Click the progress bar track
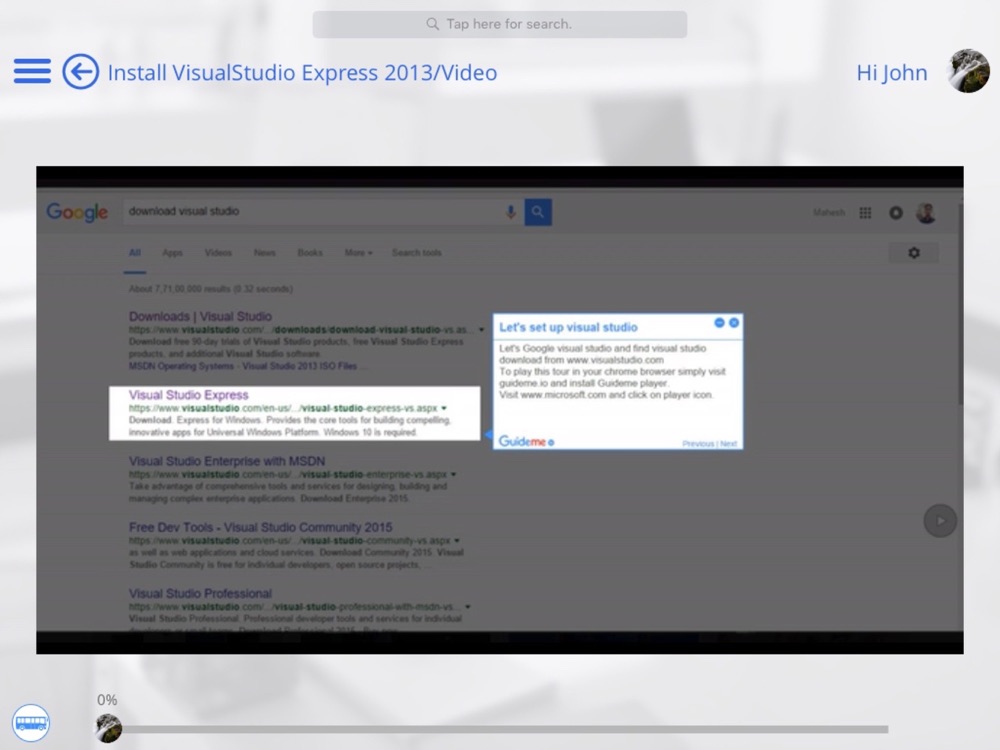1000x750 pixels. pos(504,729)
